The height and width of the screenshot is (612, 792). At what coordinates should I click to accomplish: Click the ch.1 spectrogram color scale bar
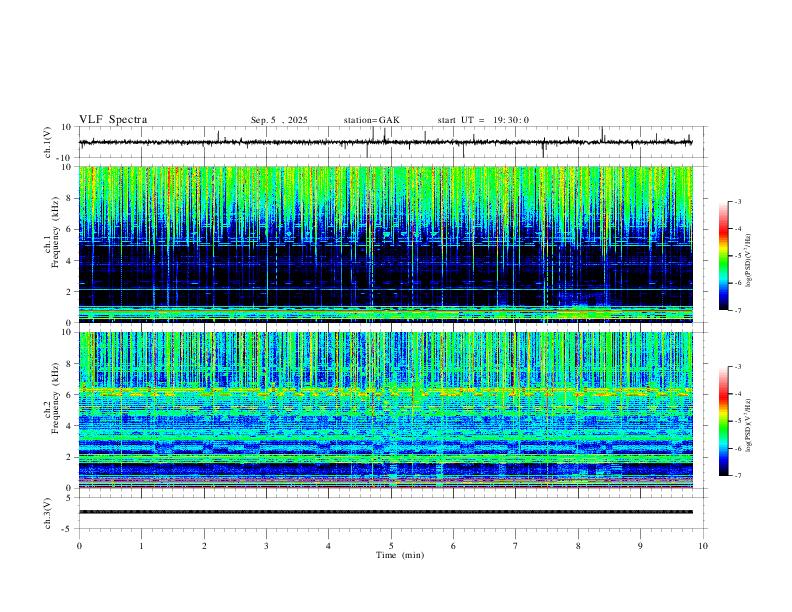pos(724,256)
